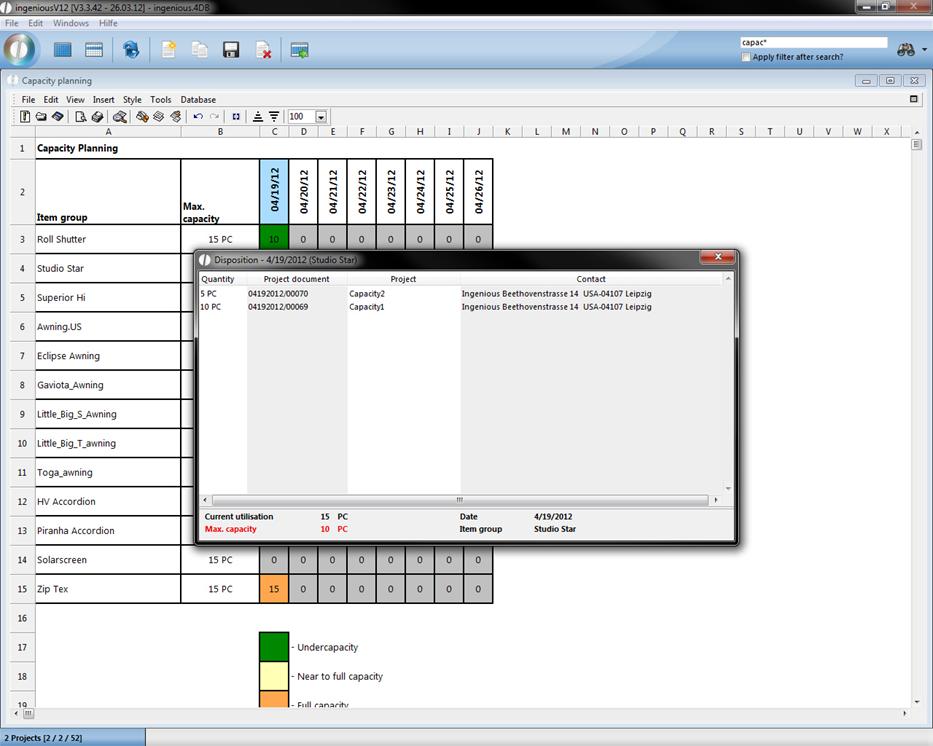Click the ingenious round logo button
Screen dimensions: 933x746
coord(20,49)
